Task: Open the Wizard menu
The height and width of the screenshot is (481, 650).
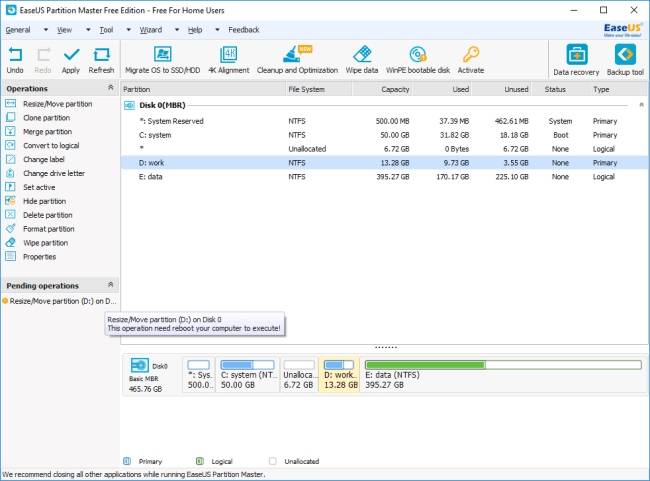Action: coord(150,30)
